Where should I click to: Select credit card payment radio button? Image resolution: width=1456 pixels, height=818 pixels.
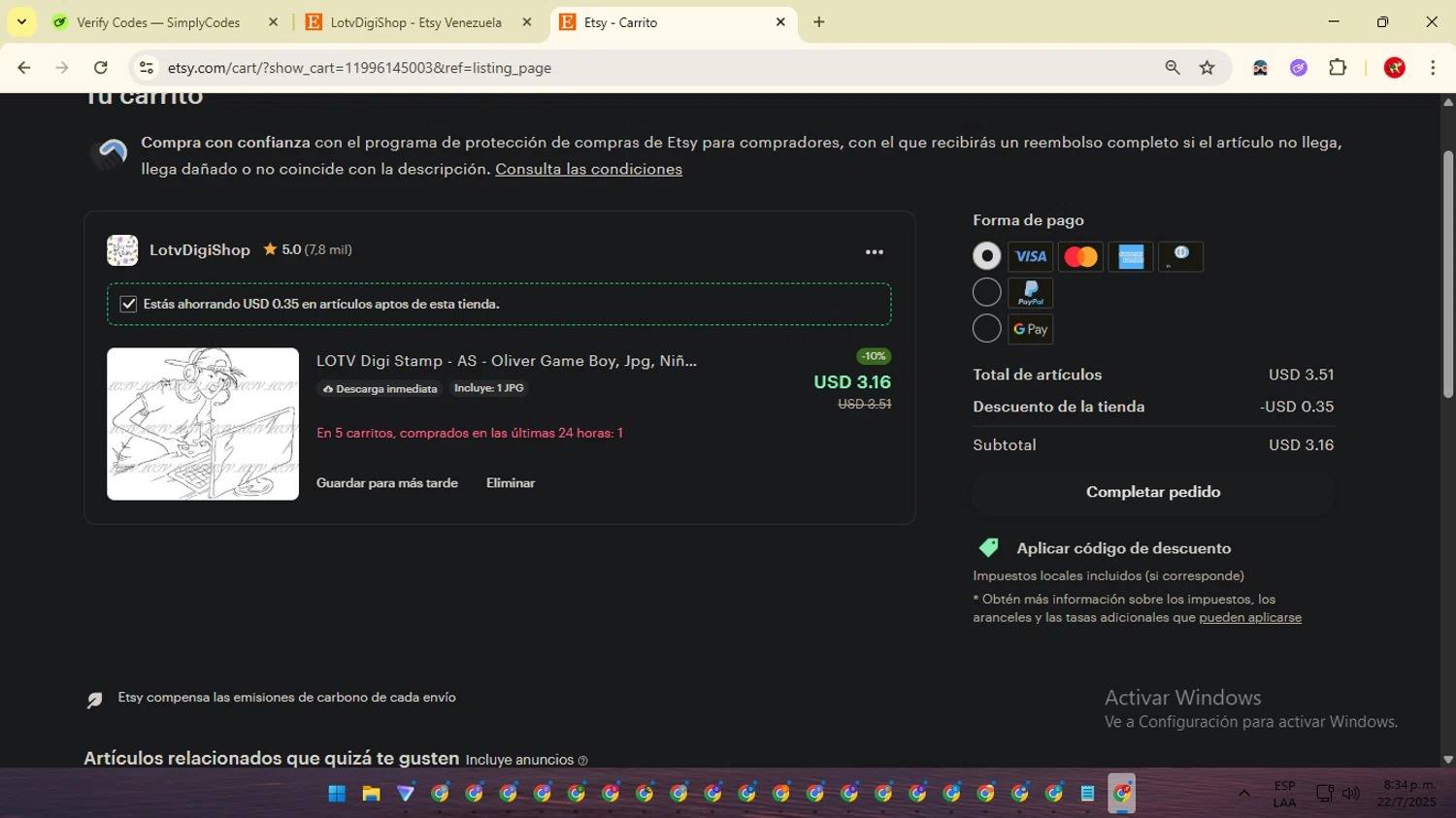pos(987,256)
